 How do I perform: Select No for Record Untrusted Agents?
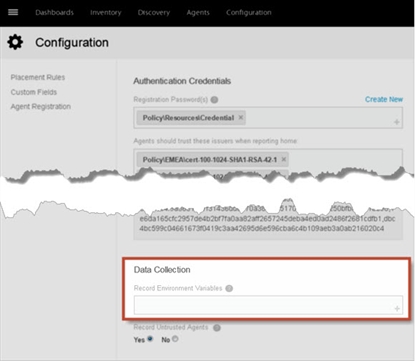click(175, 339)
